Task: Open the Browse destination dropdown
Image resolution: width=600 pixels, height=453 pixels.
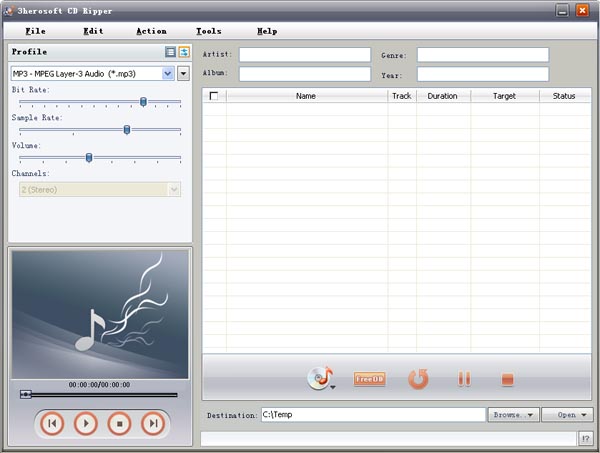Action: coord(514,414)
